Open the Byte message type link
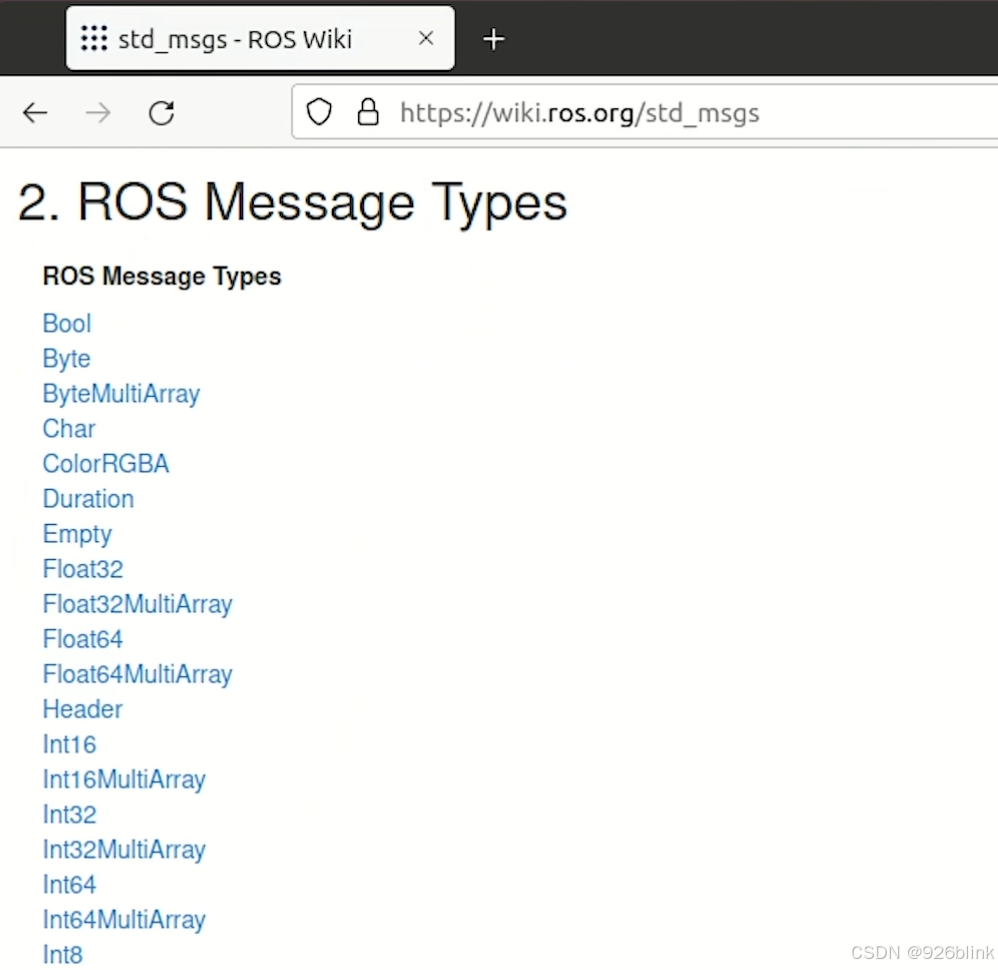This screenshot has height=970, width=998. tap(66, 359)
